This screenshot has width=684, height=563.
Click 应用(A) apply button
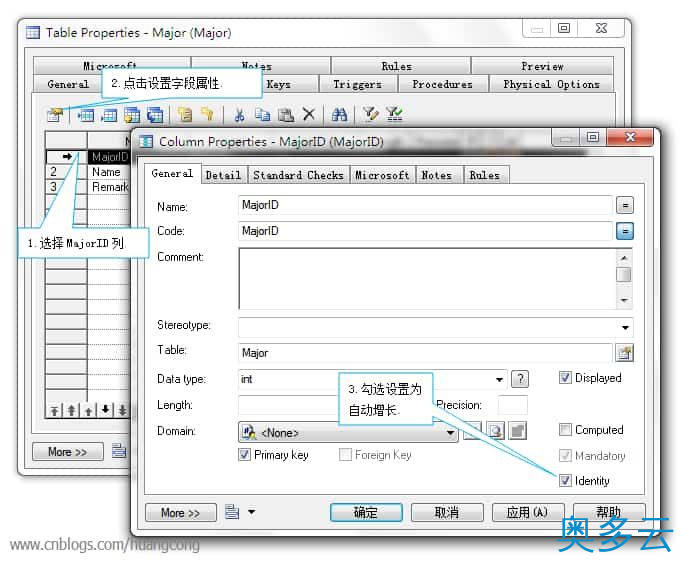click(527, 512)
